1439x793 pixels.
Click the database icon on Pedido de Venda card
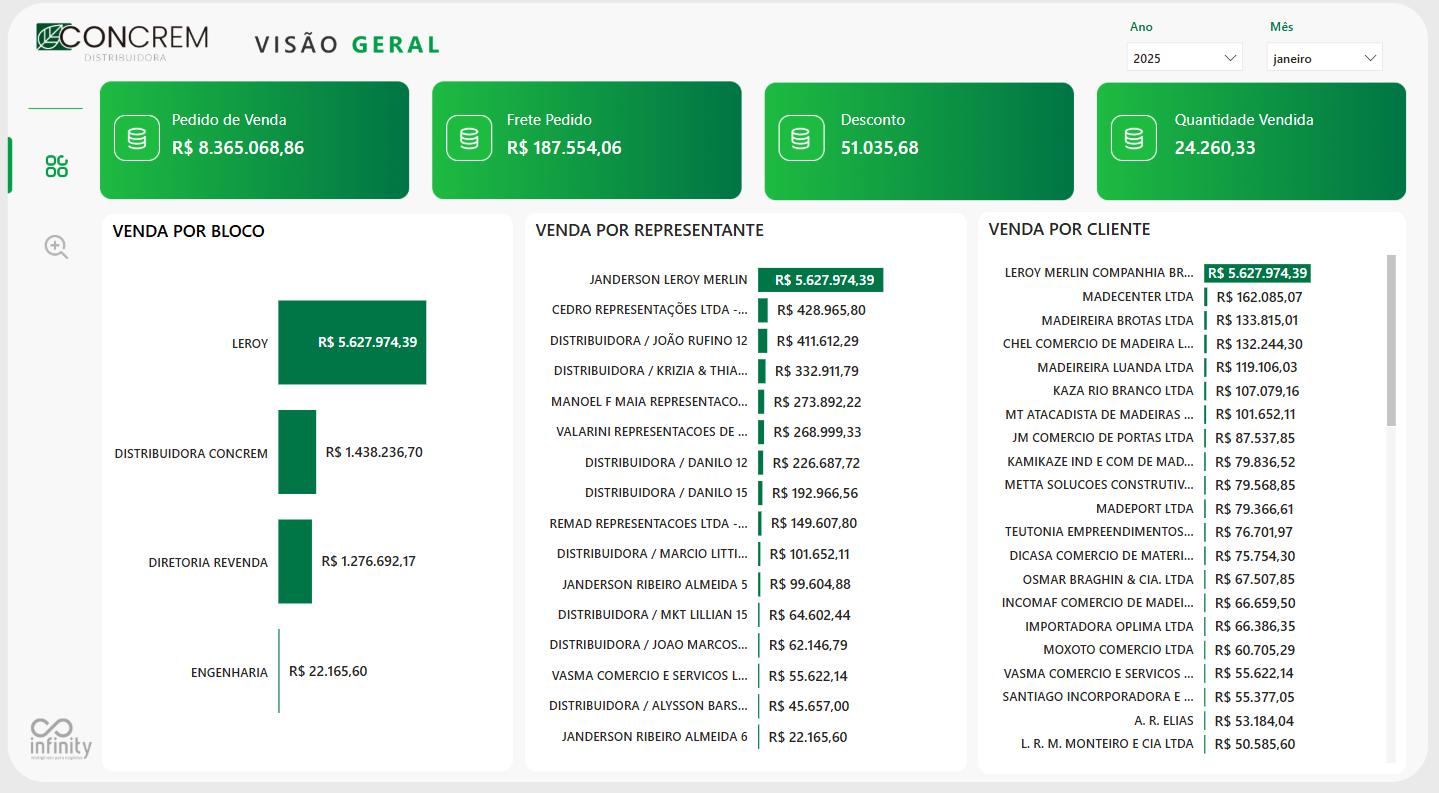pyautogui.click(x=137, y=138)
